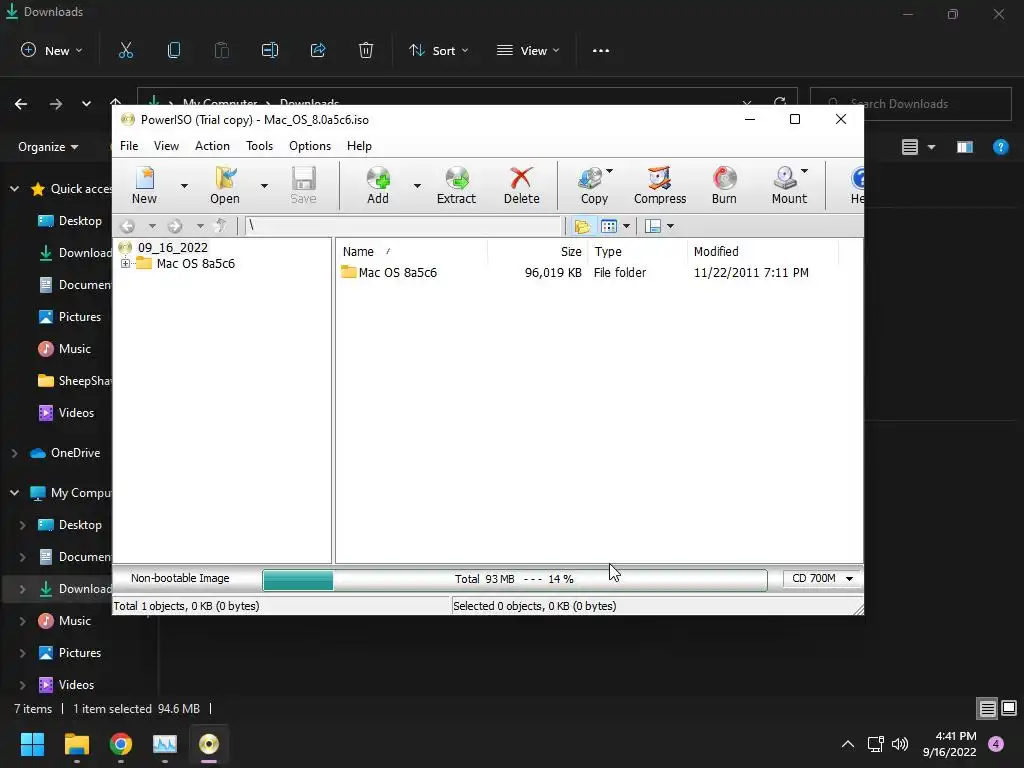
Task: Open the pane layout dropdown arrow
Action: pyautogui.click(x=670, y=226)
